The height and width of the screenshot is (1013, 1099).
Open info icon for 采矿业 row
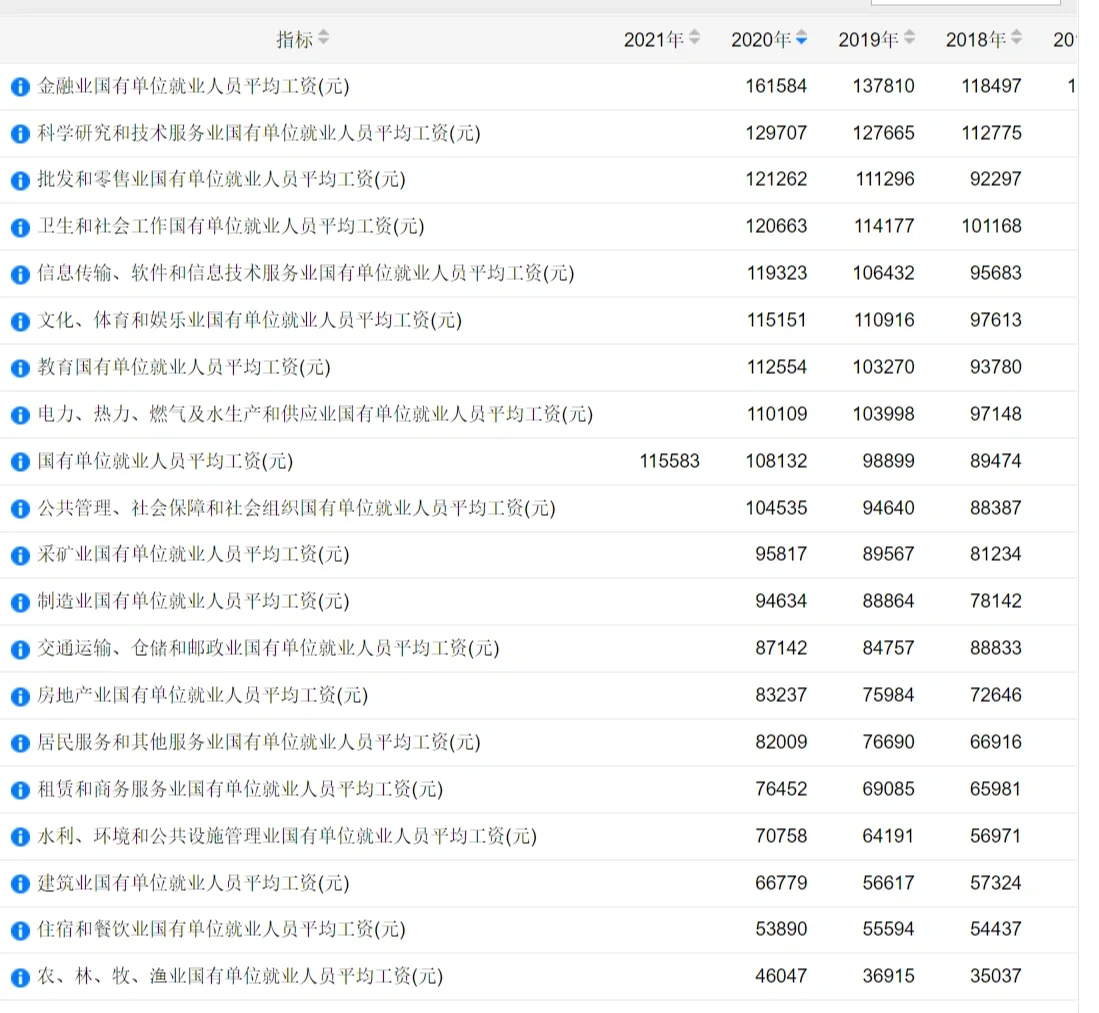(x=20, y=555)
